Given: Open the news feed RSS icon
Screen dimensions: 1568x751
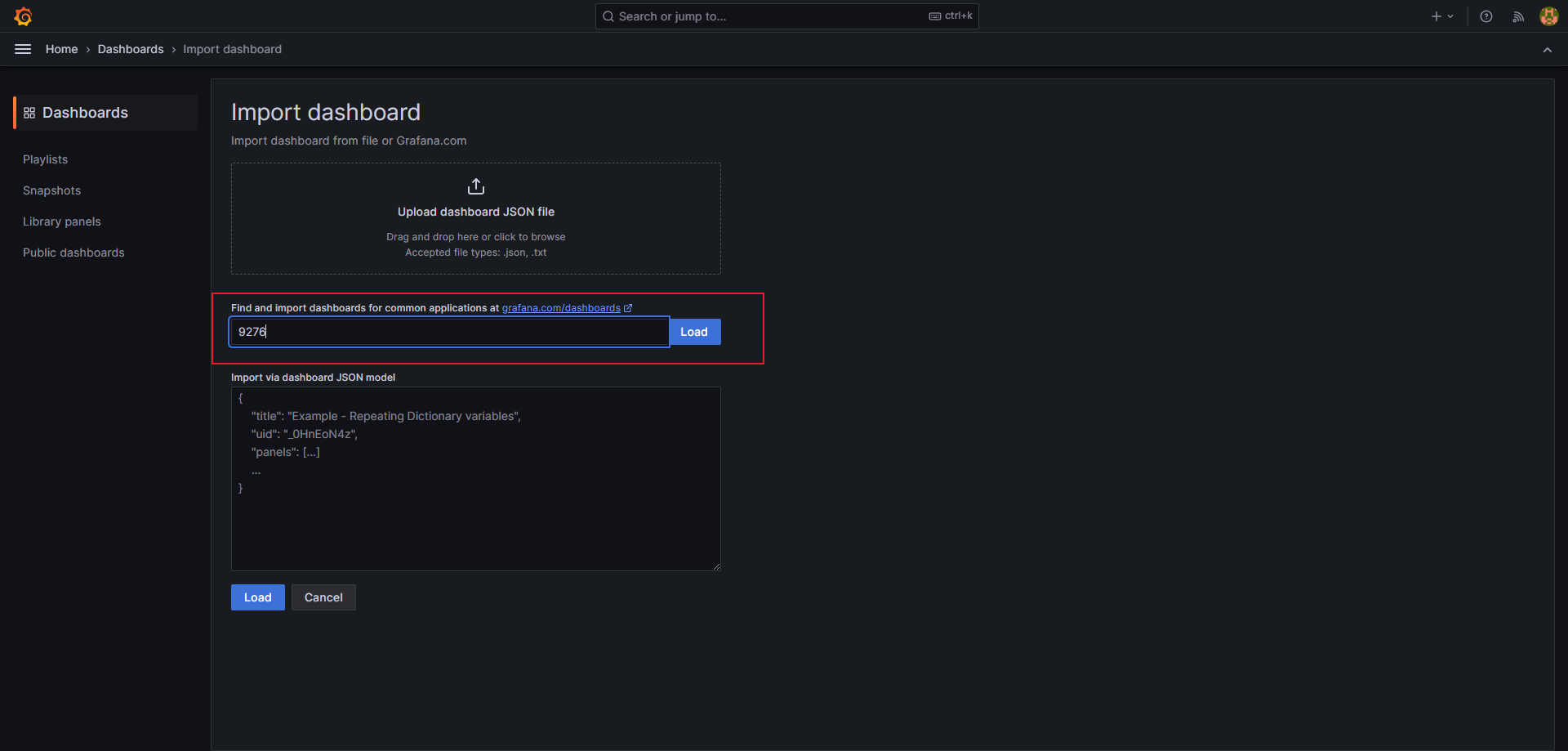Looking at the screenshot, I should pos(1518,16).
